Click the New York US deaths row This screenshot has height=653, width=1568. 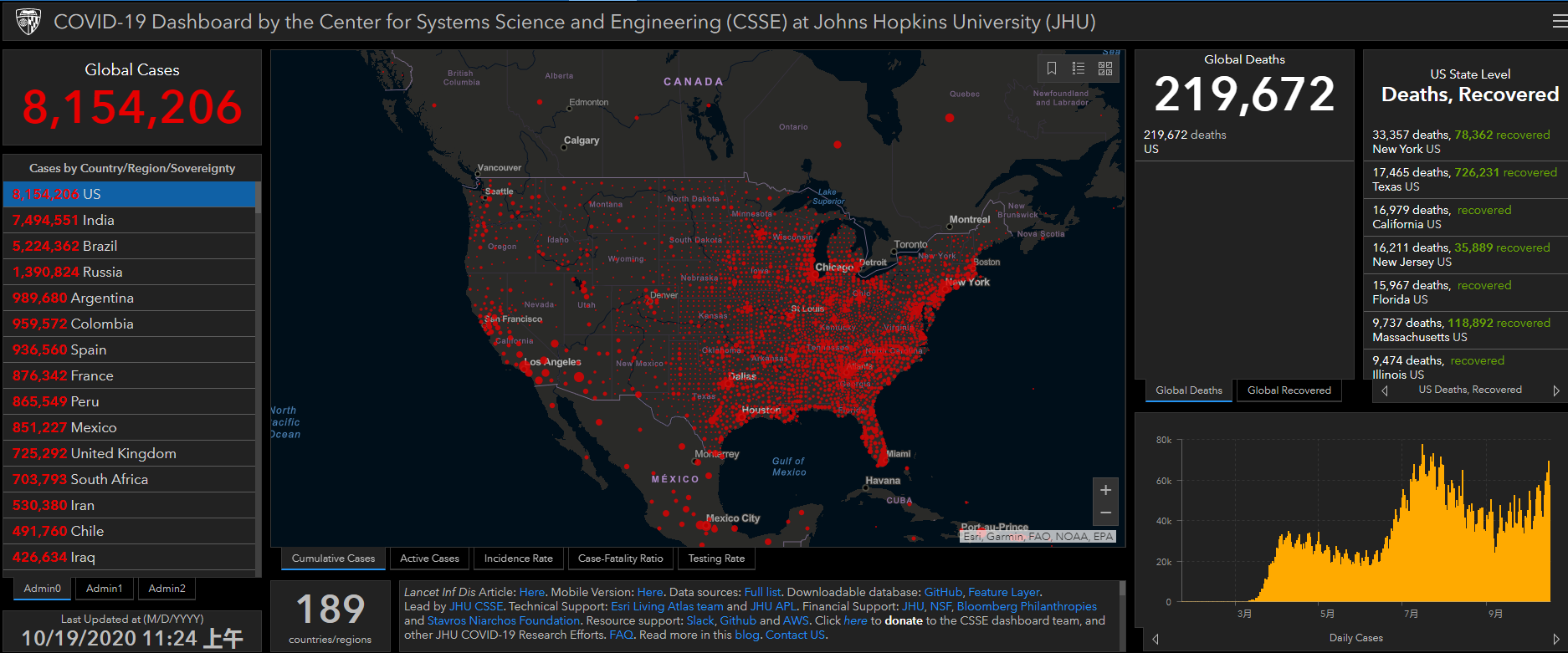point(1464,142)
